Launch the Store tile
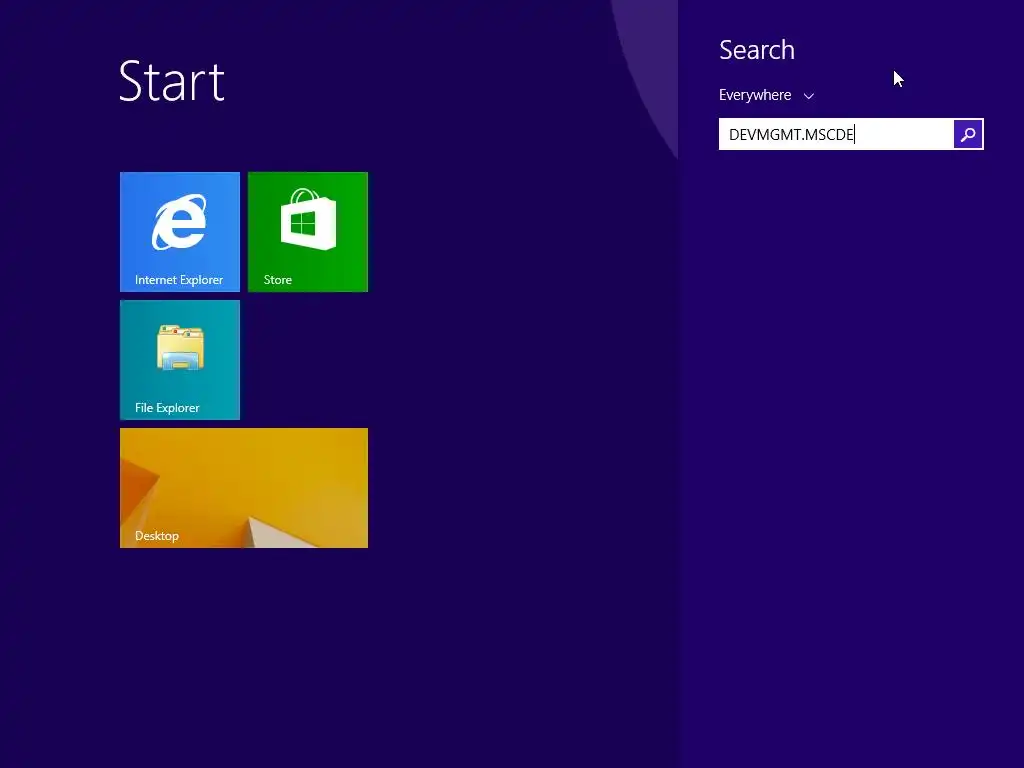The width and height of the screenshot is (1024, 768). [x=308, y=232]
